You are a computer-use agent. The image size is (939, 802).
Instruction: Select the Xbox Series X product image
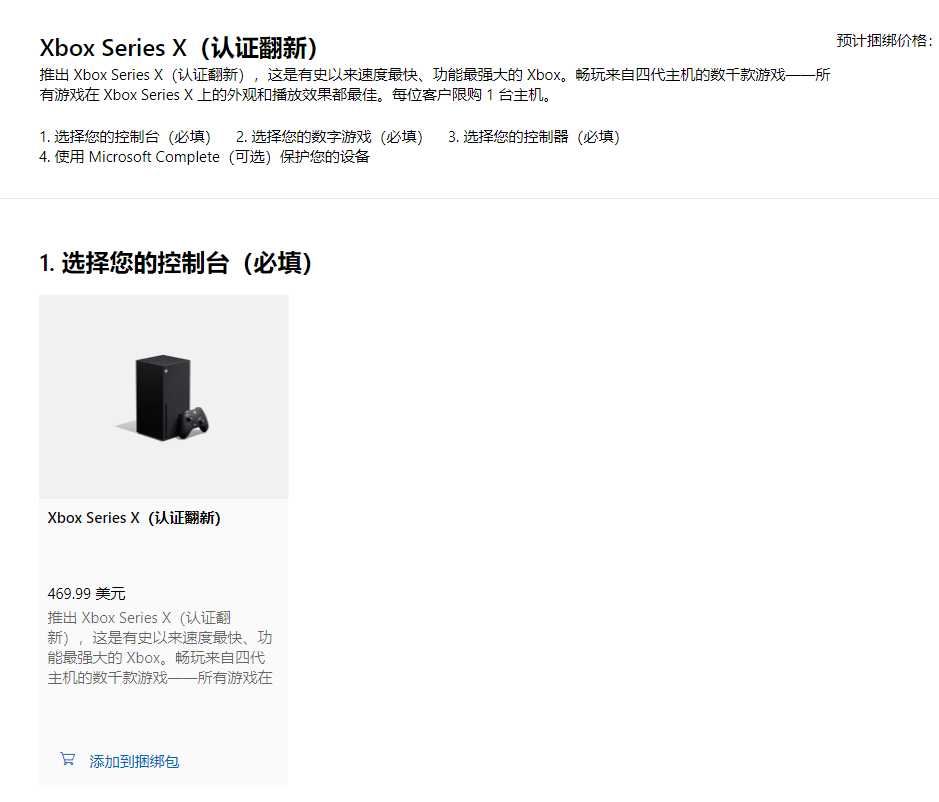click(163, 397)
